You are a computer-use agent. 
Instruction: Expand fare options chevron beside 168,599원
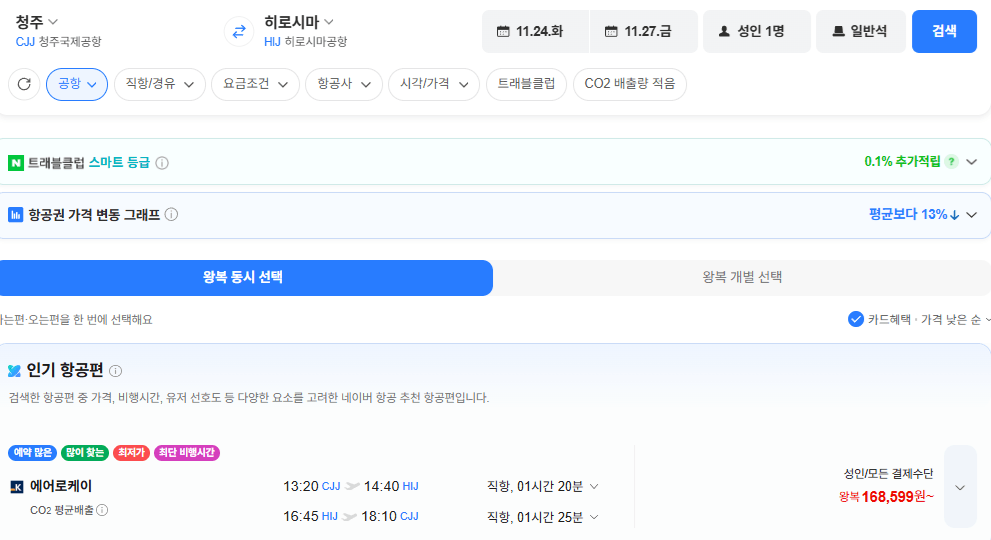(x=960, y=487)
